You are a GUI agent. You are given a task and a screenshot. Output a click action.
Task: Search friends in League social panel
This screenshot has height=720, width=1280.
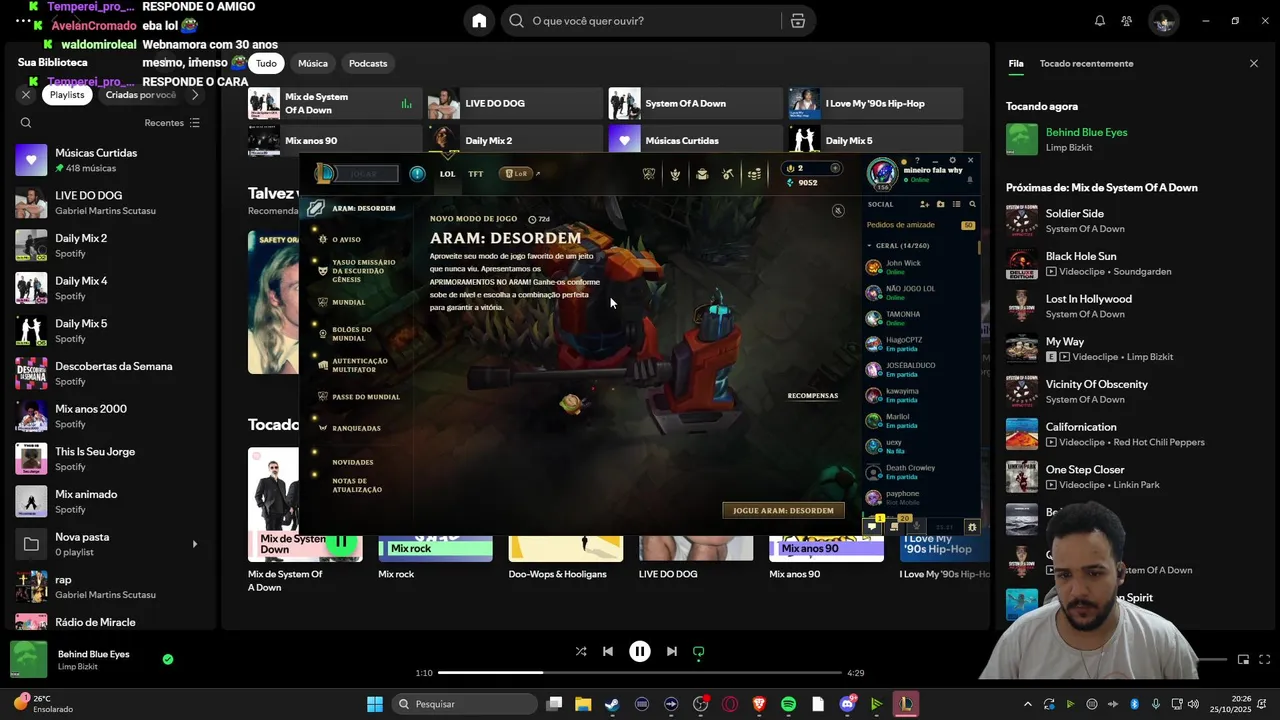coord(972,204)
